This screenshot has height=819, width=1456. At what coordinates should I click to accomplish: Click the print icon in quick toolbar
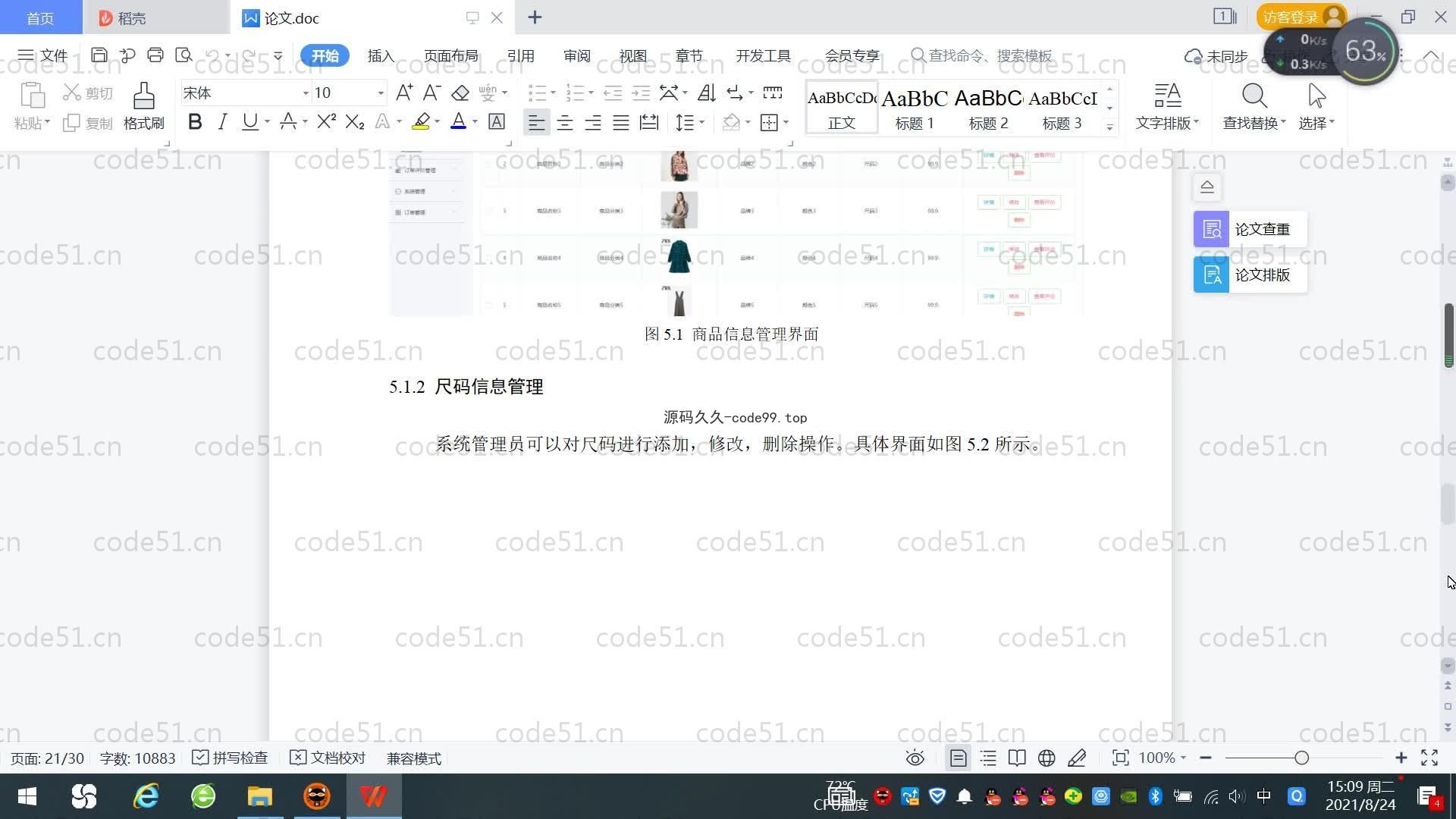click(x=155, y=55)
